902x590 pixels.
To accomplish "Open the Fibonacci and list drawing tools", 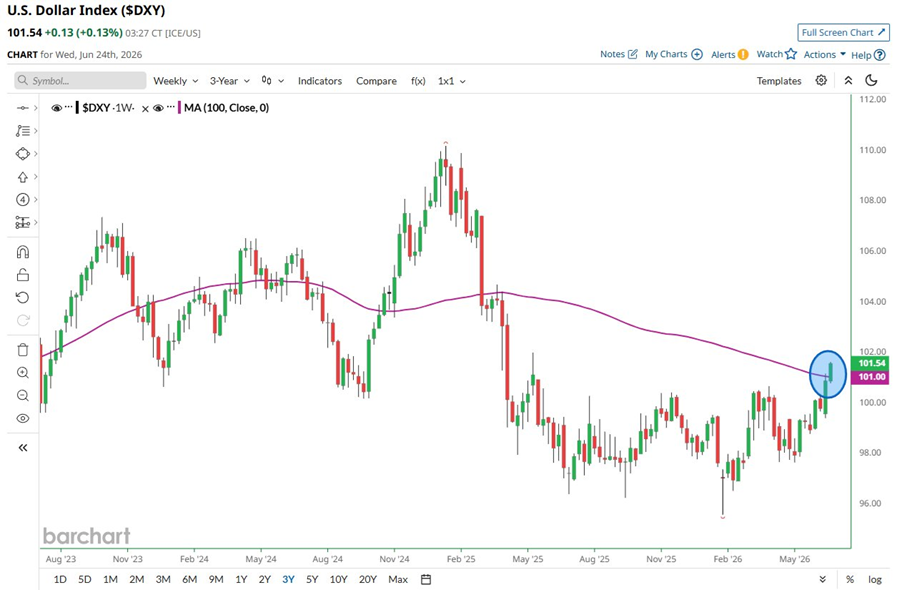I will coord(22,131).
